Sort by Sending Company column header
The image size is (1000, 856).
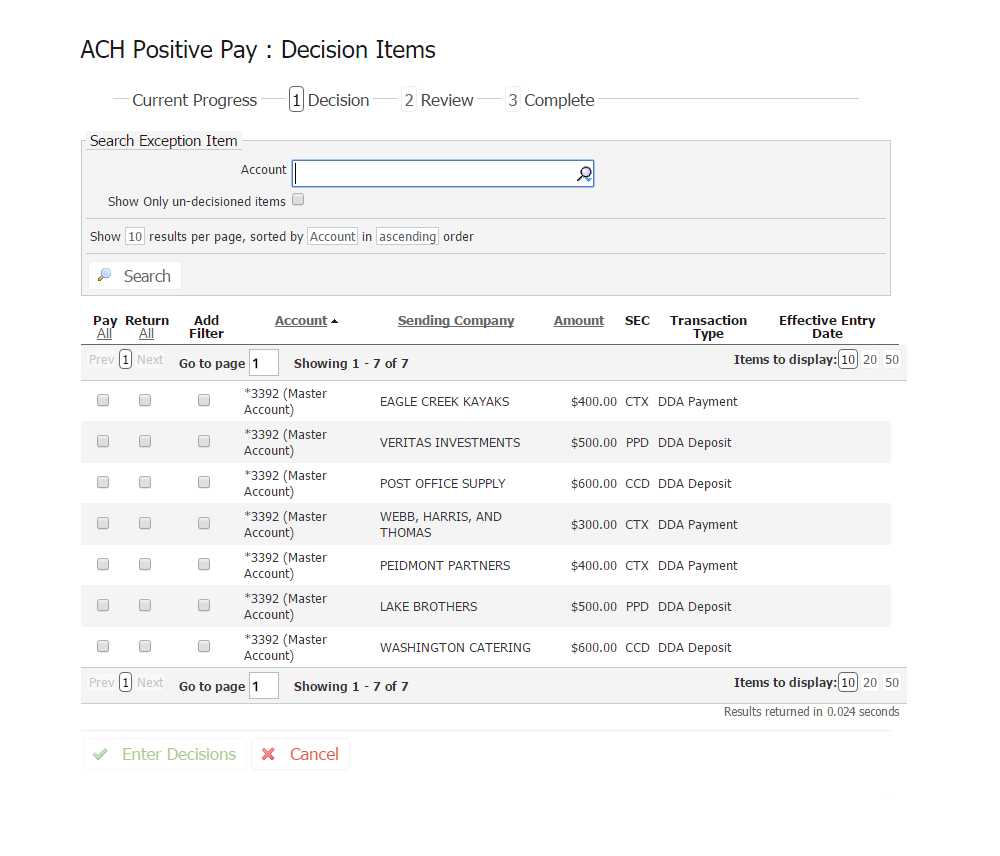(456, 321)
